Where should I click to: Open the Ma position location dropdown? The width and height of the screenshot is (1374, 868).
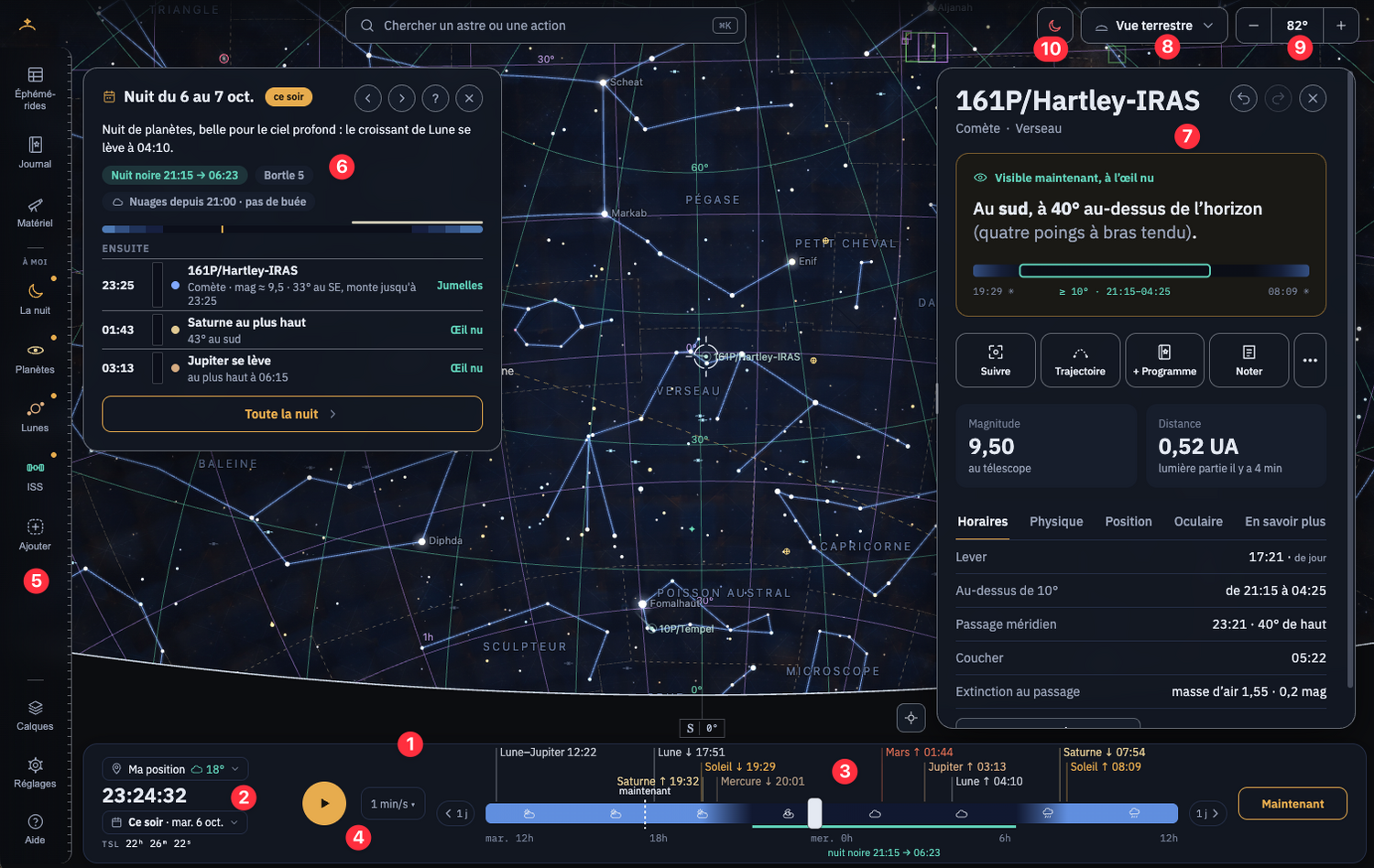click(x=174, y=769)
